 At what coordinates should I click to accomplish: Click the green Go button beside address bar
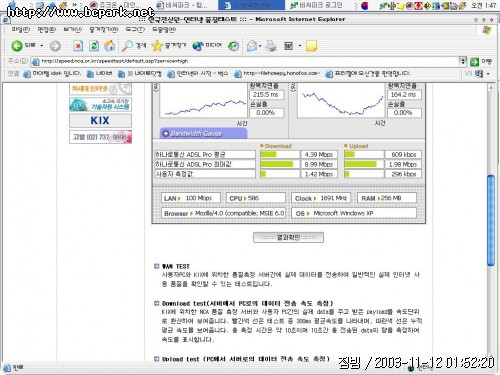pyautogui.click(x=474, y=62)
